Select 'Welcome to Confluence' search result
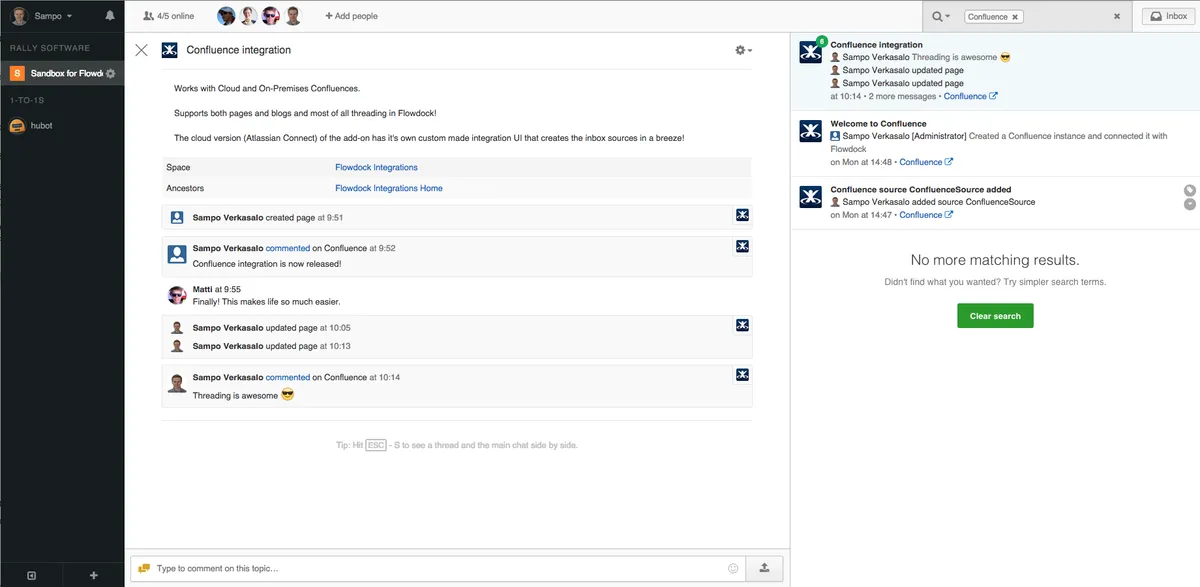The width and height of the screenshot is (1200, 587). pos(995,143)
